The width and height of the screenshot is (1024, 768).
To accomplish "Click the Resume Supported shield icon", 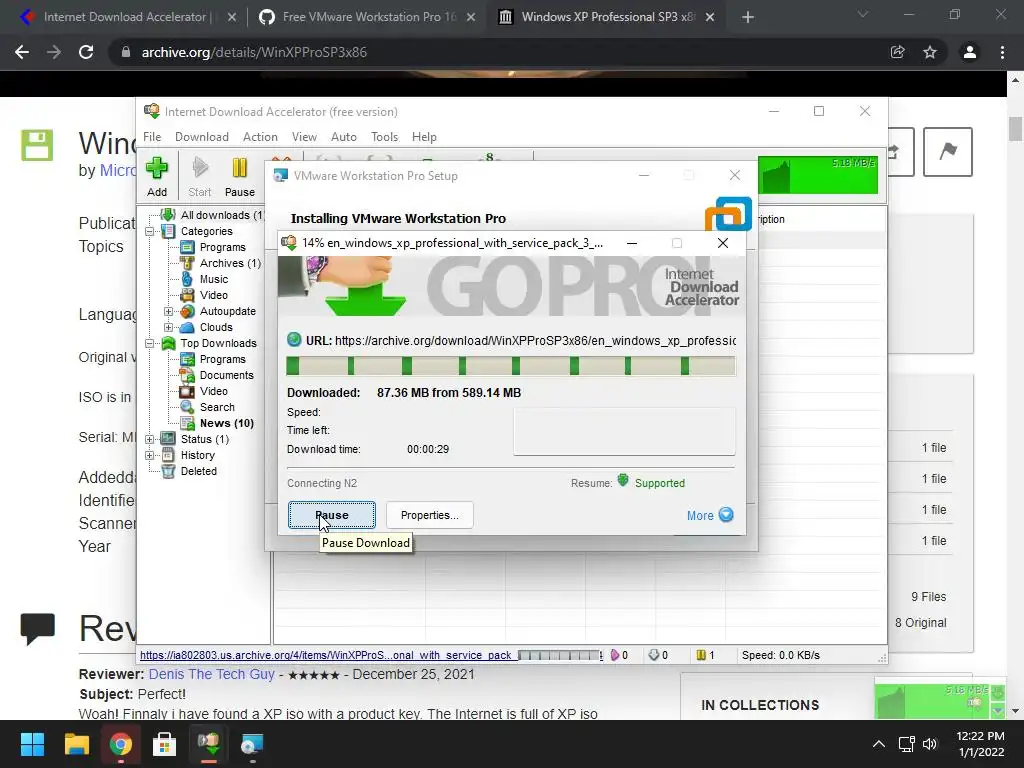I will click(623, 481).
